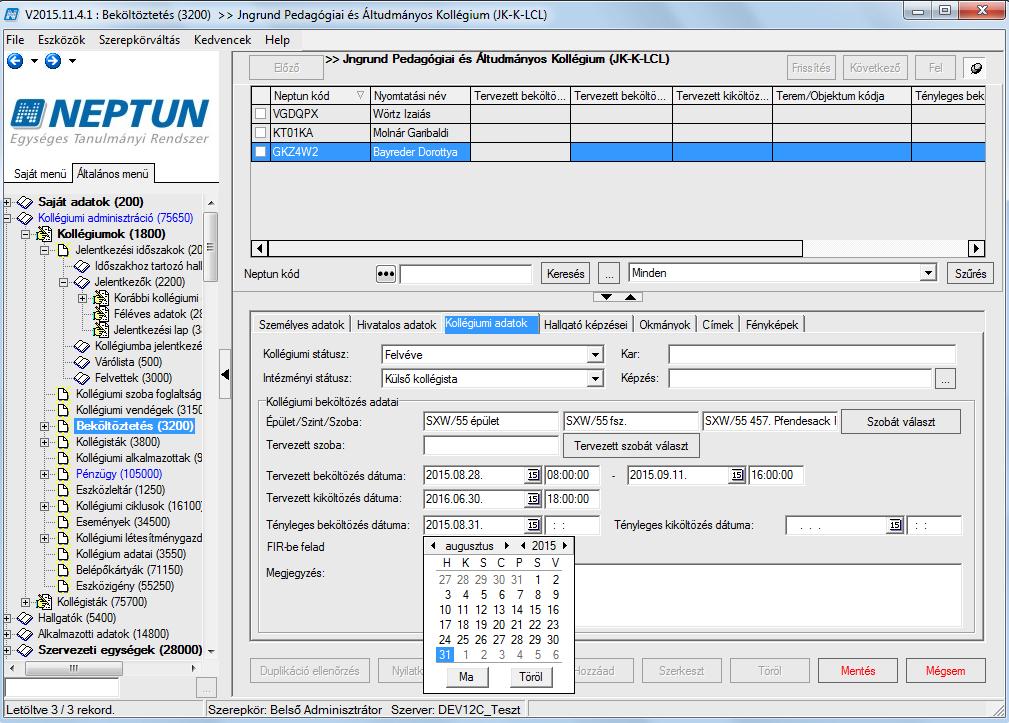Viewport: 1009px width, 723px height.
Task: Select the Felvettek (3000) tree item
Action: (133, 378)
